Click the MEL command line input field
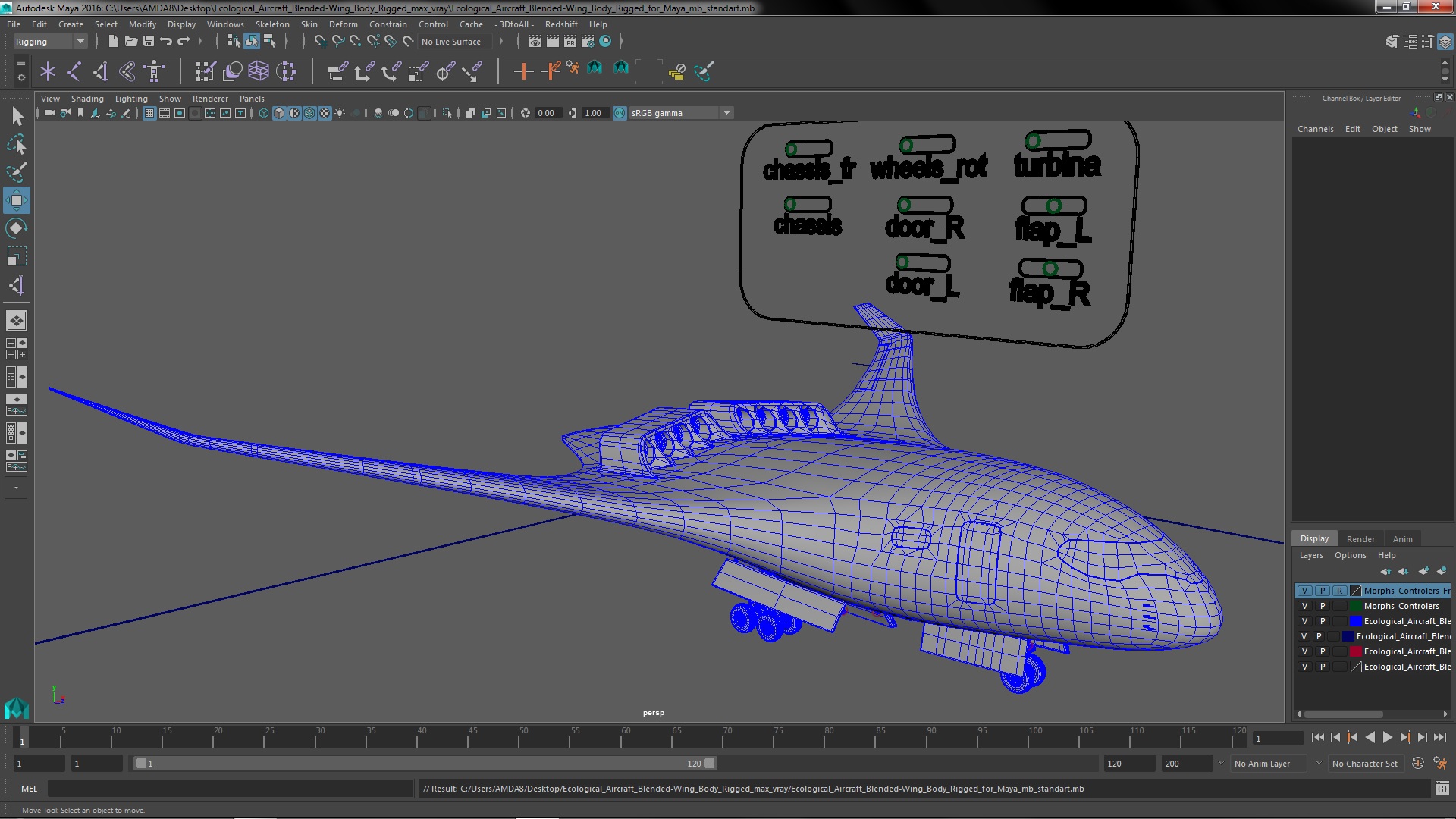1456x819 pixels. [231, 789]
